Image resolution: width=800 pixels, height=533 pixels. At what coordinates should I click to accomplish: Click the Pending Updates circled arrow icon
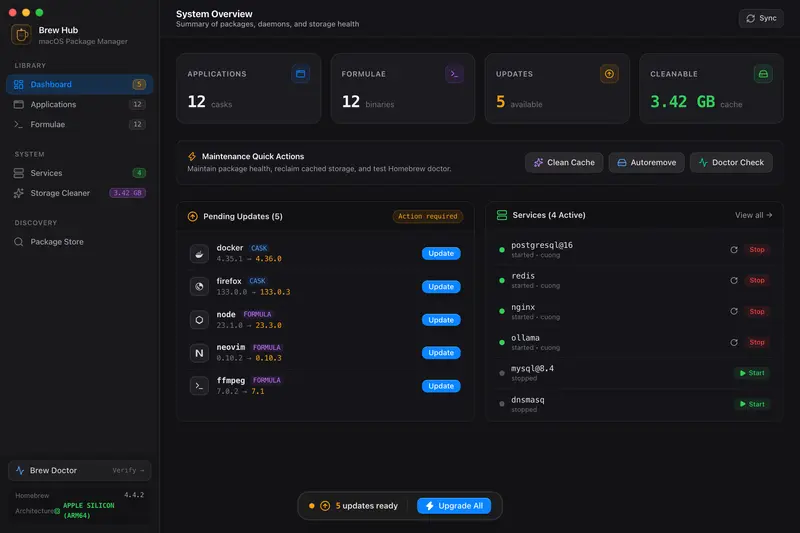coord(193,216)
